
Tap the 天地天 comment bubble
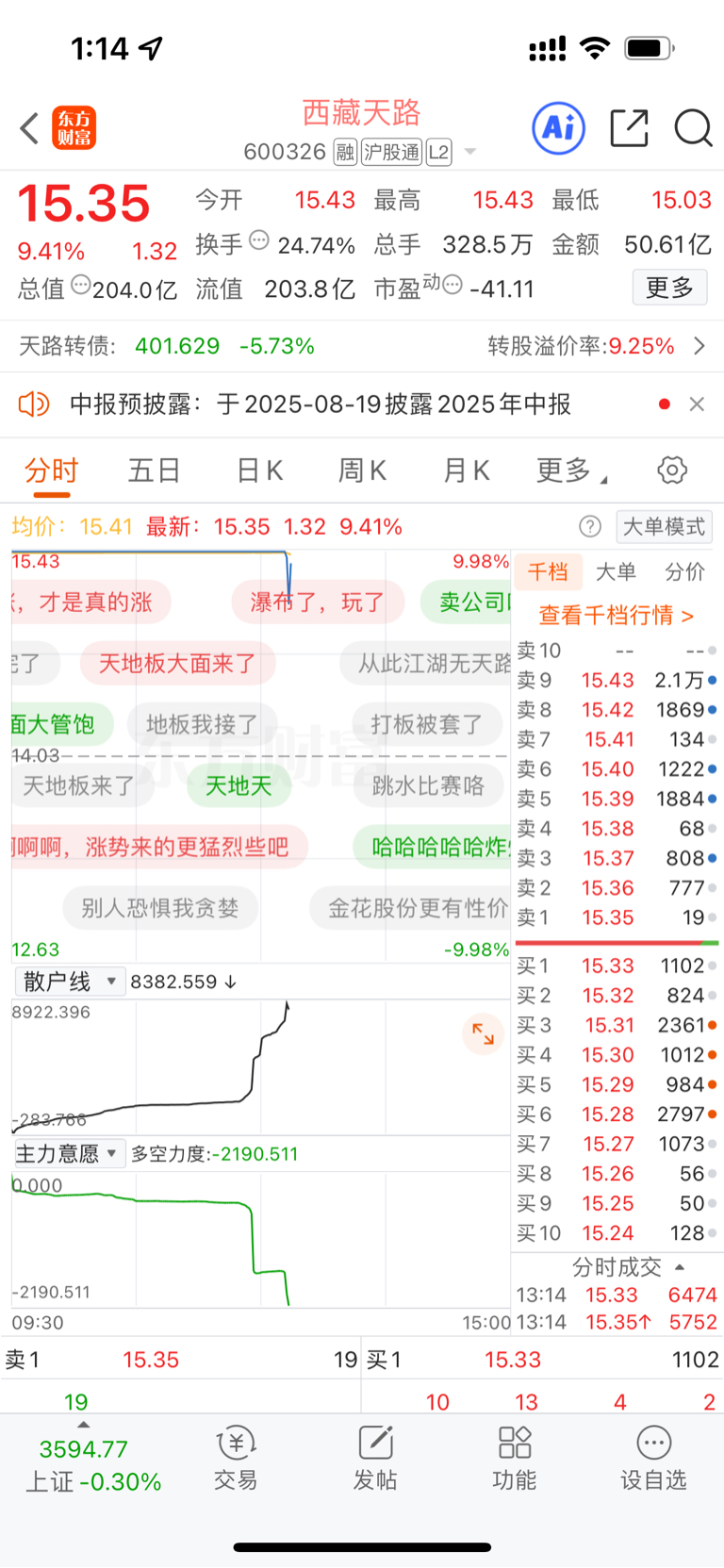pyautogui.click(x=239, y=785)
